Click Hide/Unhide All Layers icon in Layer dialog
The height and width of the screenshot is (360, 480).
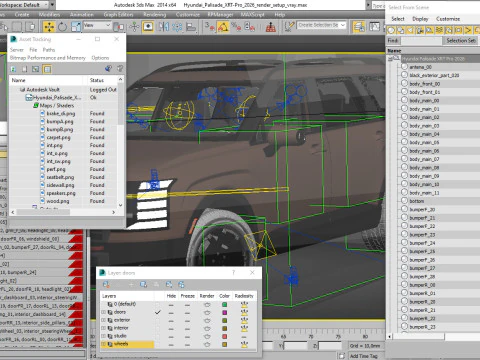[169, 284]
